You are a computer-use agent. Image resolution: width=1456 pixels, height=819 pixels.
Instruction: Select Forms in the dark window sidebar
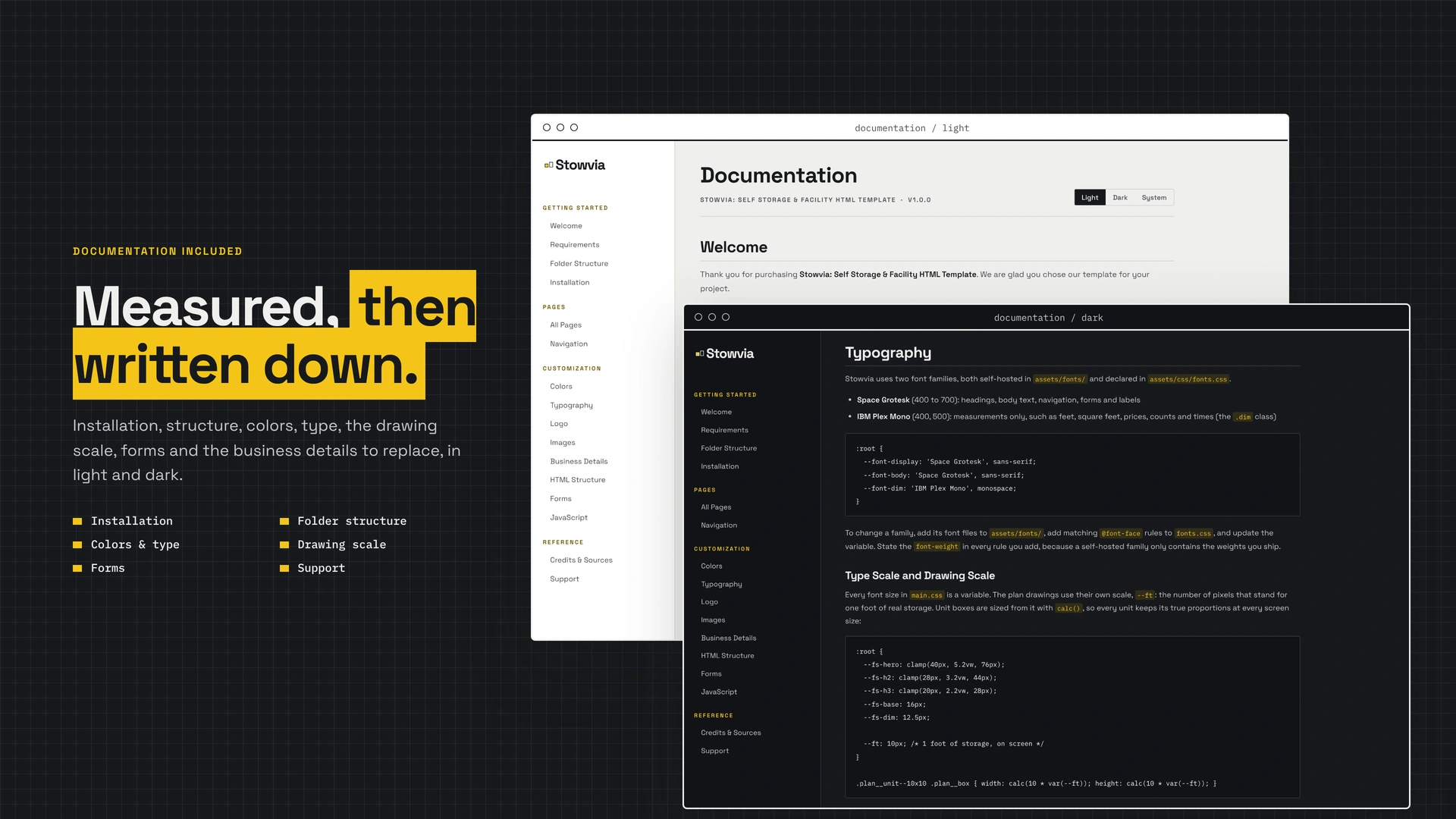coord(711,674)
